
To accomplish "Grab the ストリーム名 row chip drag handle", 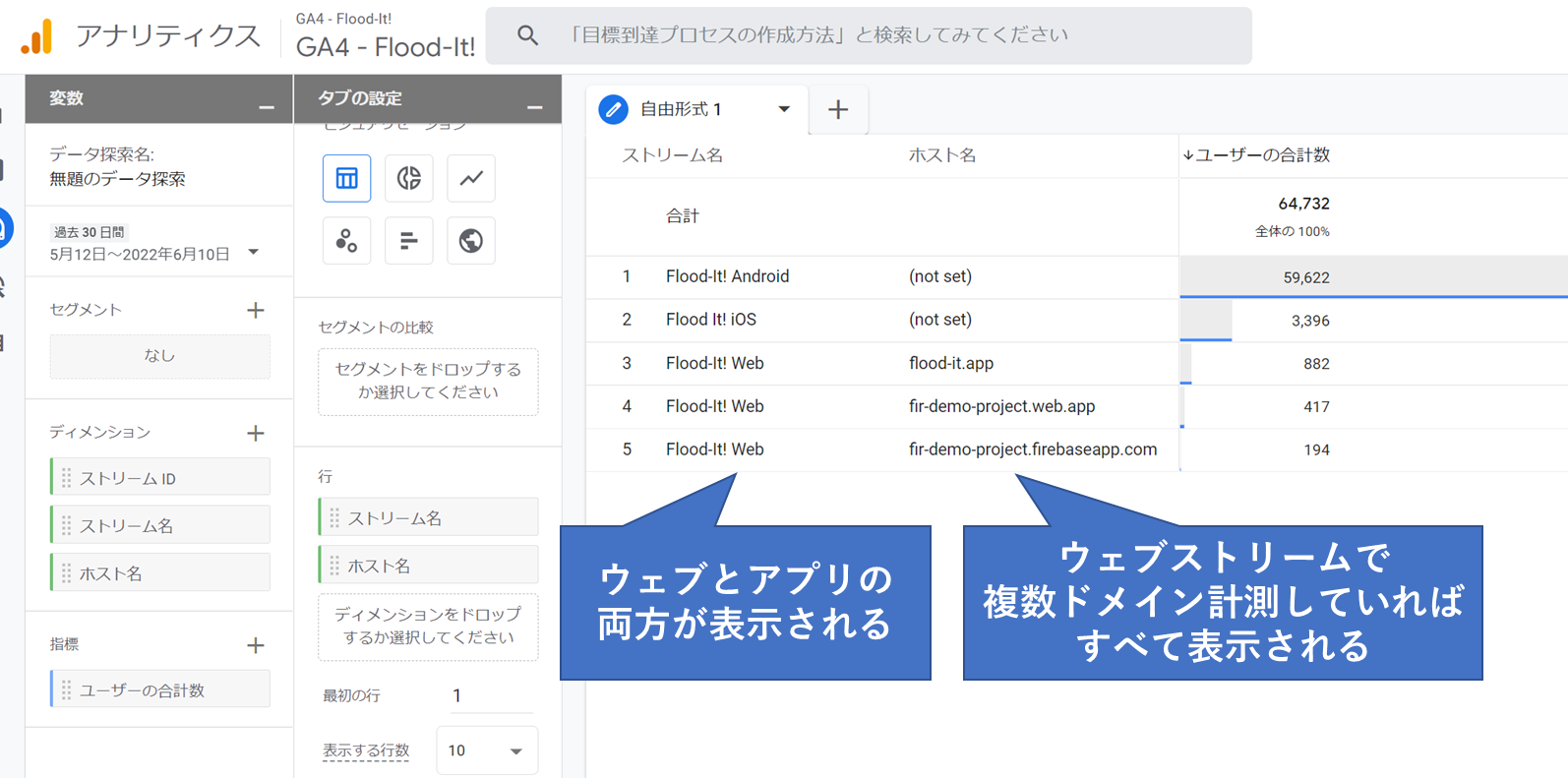I will click(x=334, y=517).
